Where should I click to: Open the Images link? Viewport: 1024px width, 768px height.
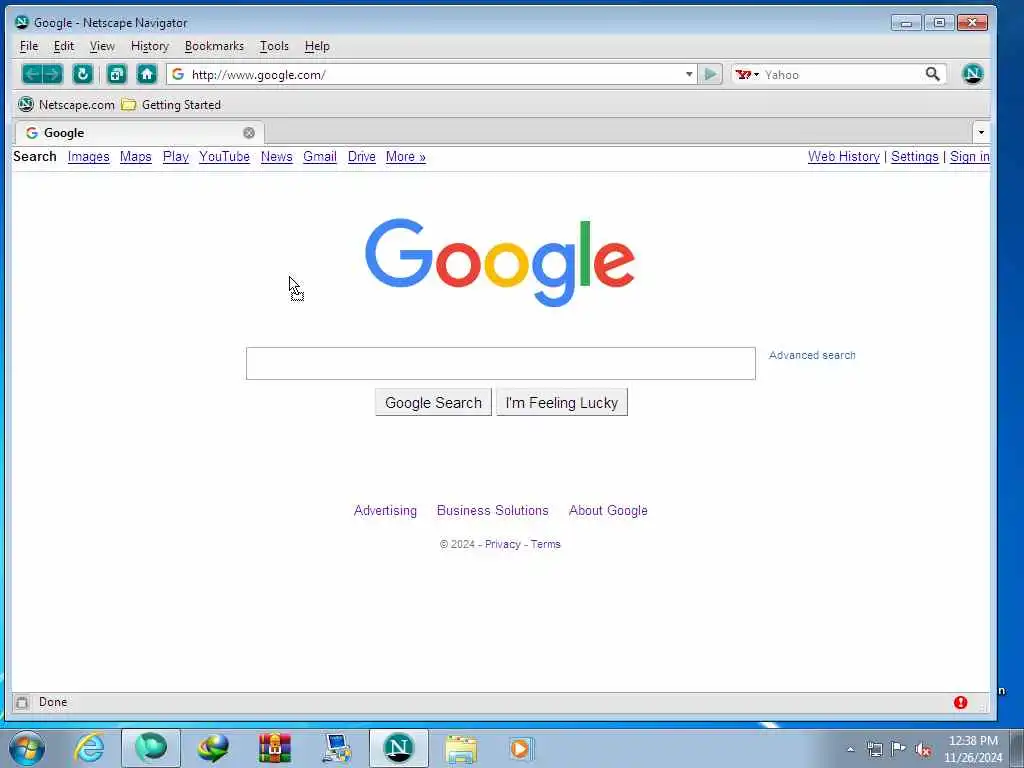88,157
